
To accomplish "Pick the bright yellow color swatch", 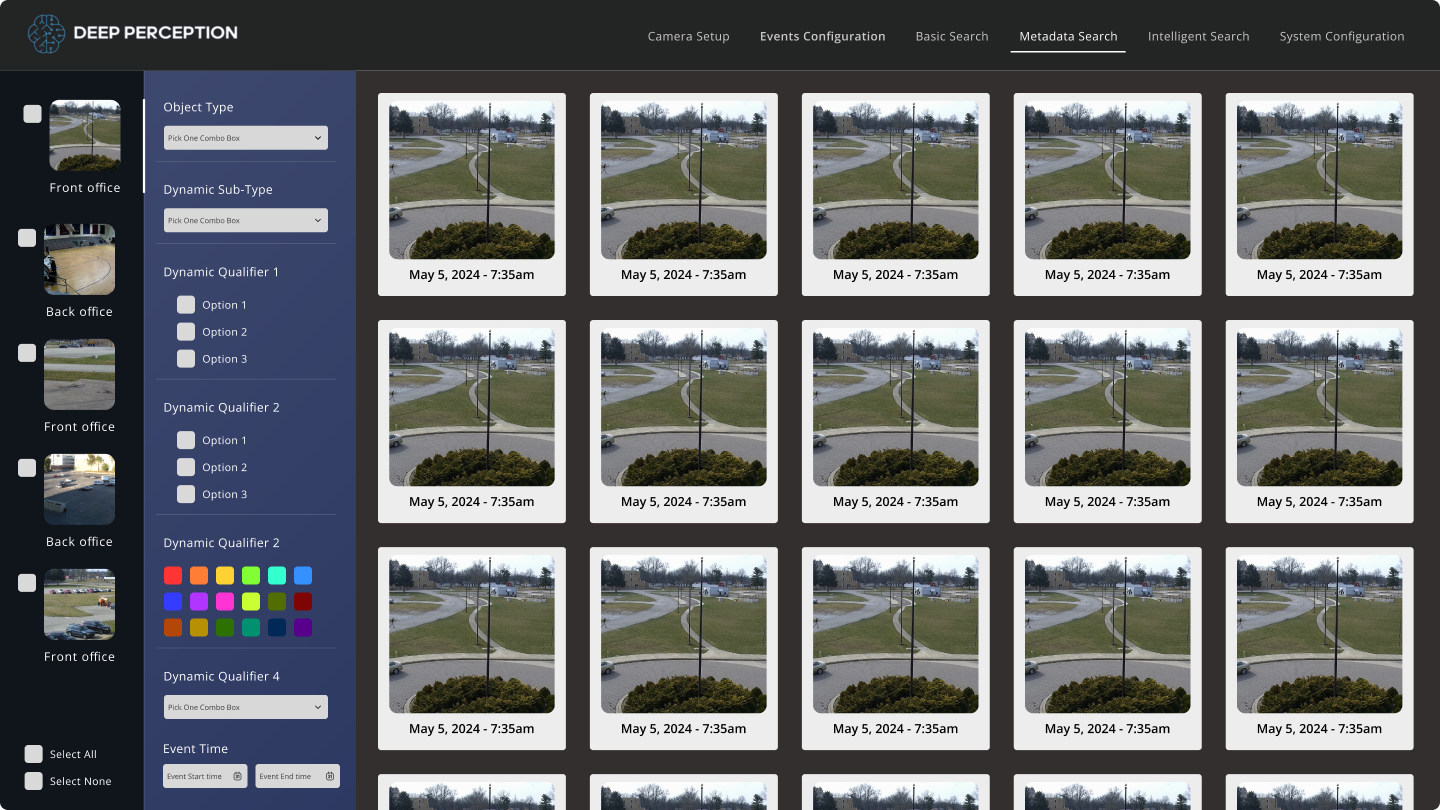I will pyautogui.click(x=225, y=576).
